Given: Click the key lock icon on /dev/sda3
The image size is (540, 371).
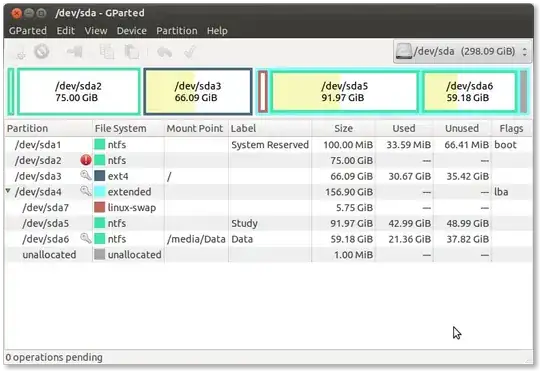Looking at the screenshot, I should [x=85, y=176].
